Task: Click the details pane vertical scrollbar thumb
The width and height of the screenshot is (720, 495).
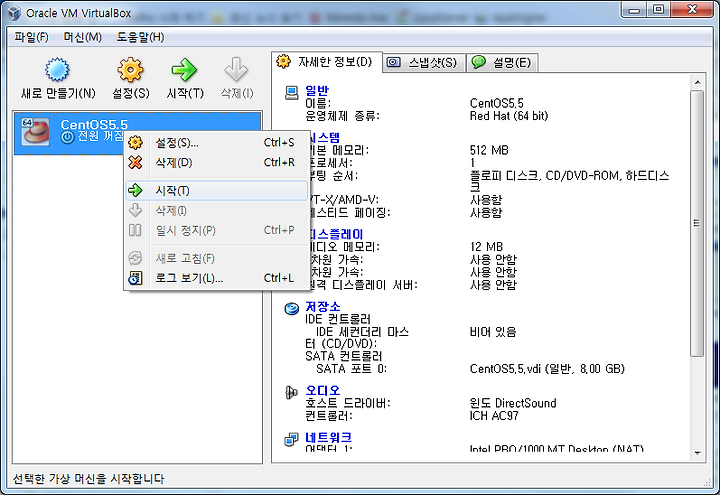Action: pos(697,223)
